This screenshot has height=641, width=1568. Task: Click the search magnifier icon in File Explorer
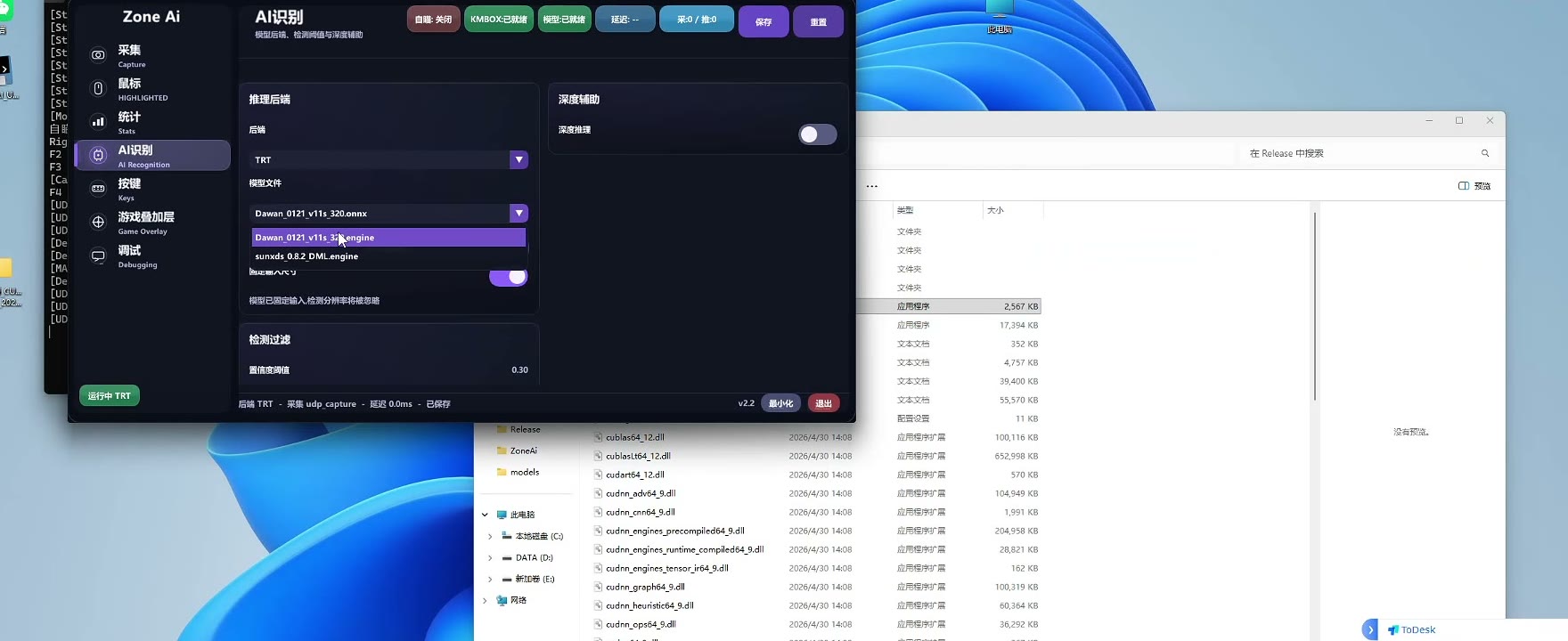pos(1485,153)
